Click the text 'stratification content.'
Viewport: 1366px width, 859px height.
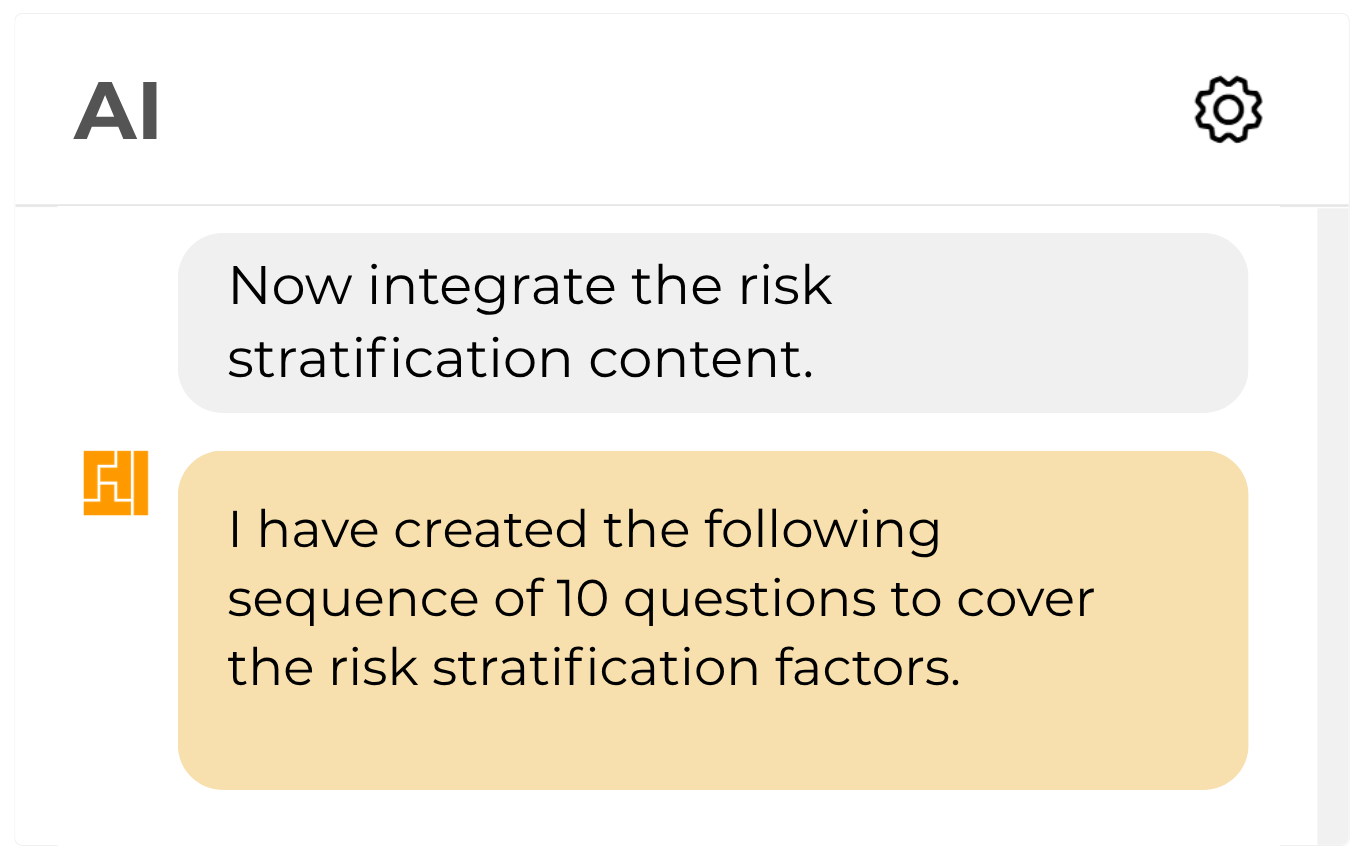[520, 358]
